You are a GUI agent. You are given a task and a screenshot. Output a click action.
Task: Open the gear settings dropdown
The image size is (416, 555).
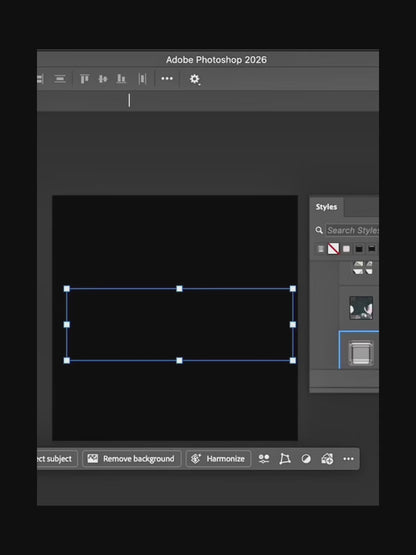[x=194, y=79]
